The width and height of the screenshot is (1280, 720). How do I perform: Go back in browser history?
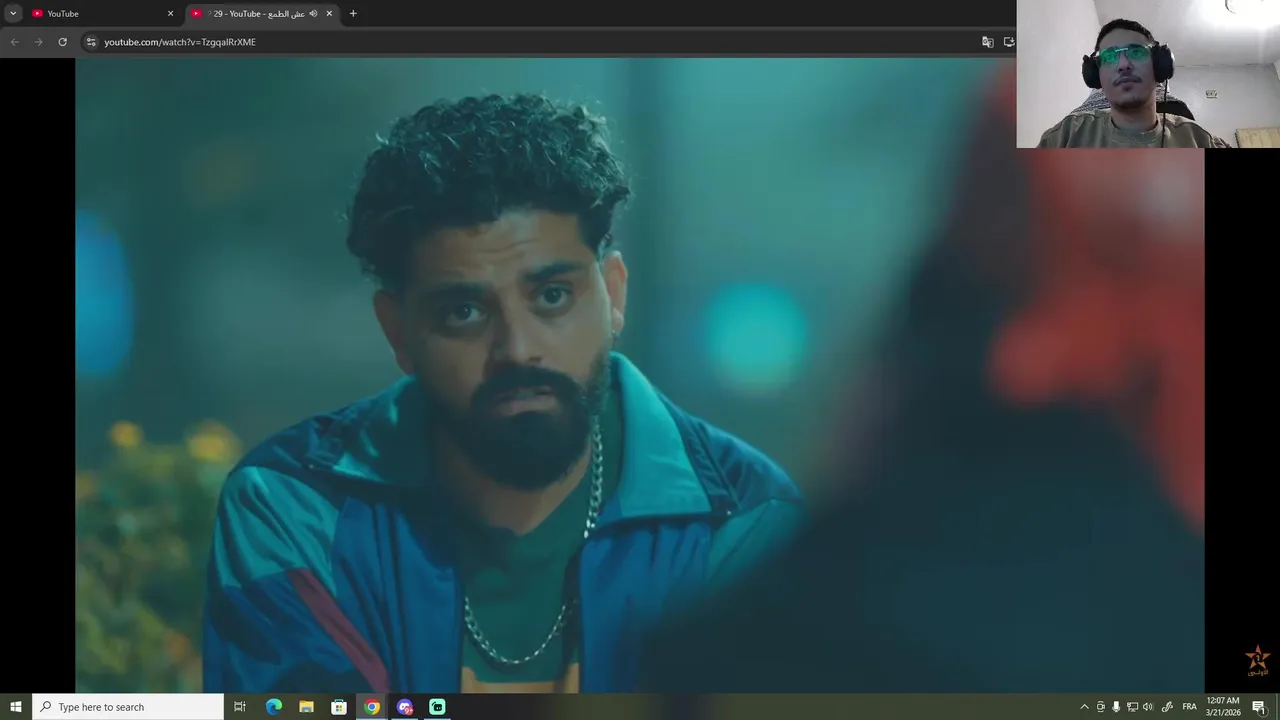coord(14,42)
